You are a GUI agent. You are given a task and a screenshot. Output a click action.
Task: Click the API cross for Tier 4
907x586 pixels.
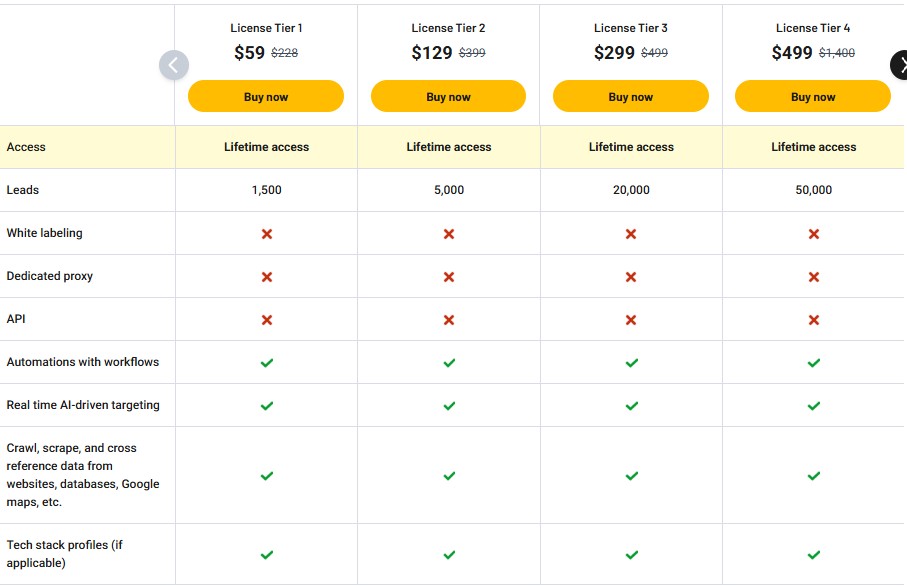(814, 320)
